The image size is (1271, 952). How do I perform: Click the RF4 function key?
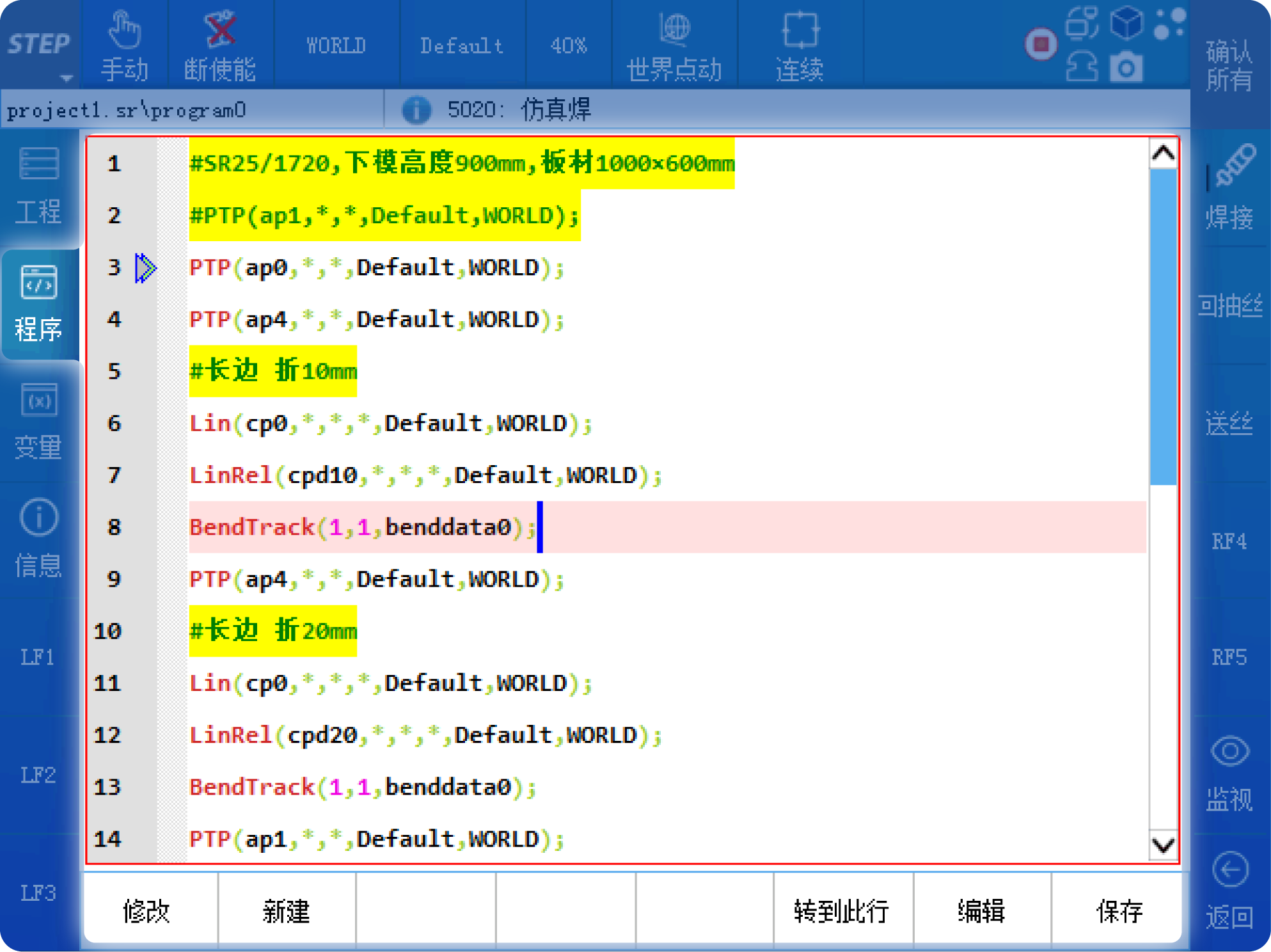pyautogui.click(x=1230, y=541)
